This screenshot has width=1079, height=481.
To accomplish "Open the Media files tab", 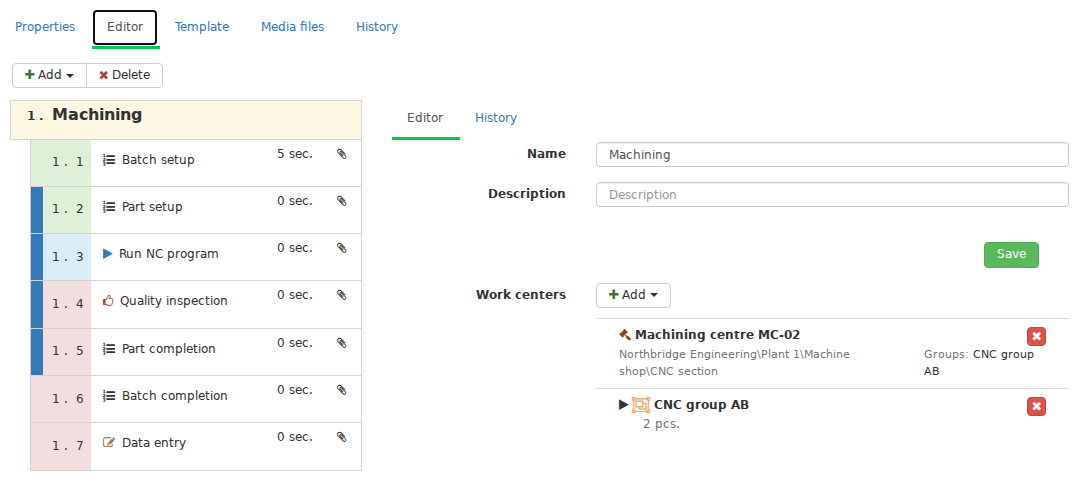I will point(292,27).
